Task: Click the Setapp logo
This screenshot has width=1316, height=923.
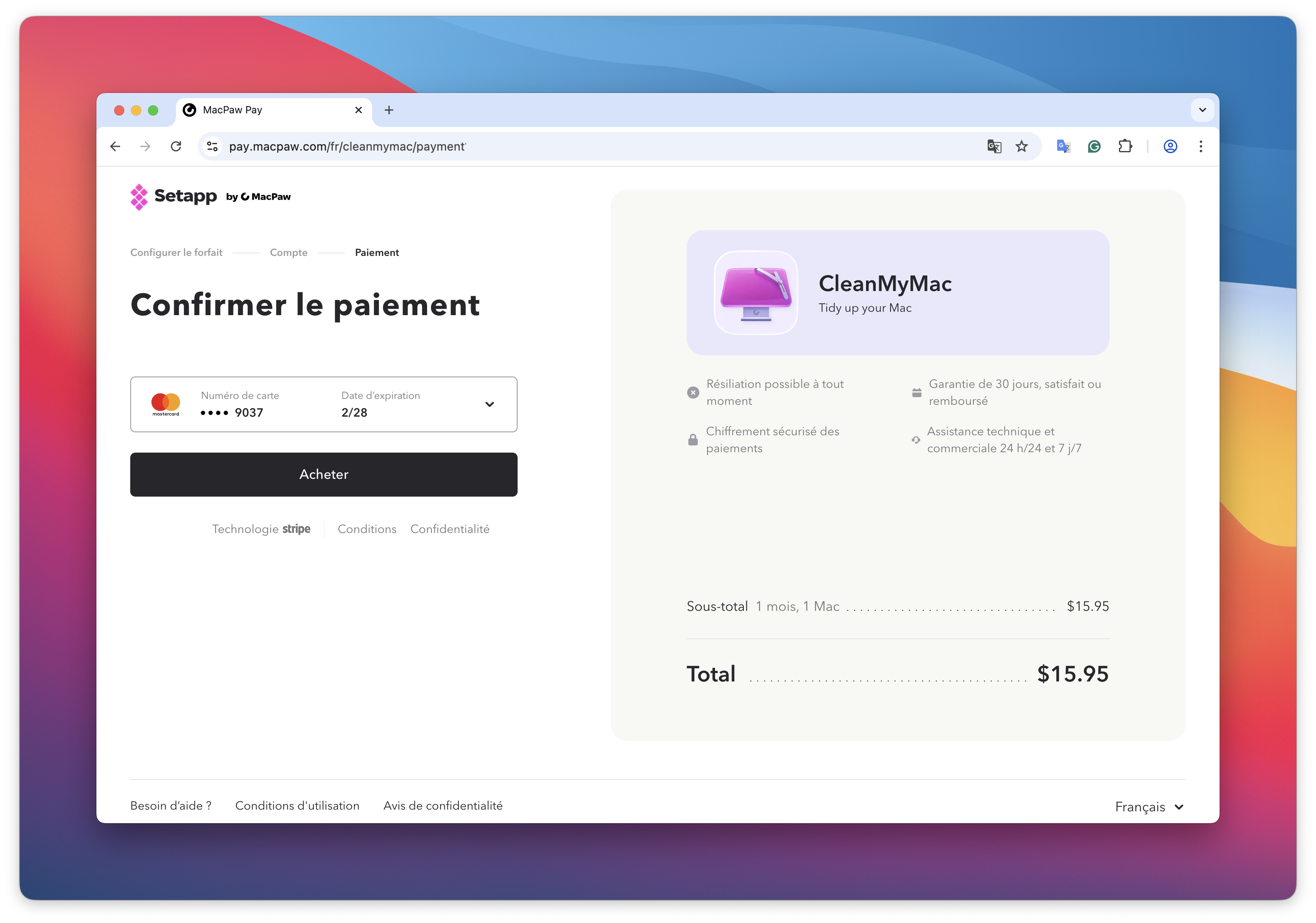Action: tap(173, 197)
